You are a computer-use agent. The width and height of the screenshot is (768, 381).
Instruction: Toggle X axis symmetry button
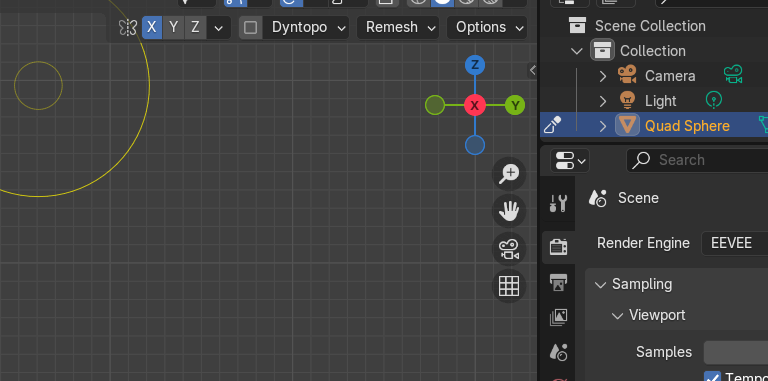pyautogui.click(x=152, y=27)
